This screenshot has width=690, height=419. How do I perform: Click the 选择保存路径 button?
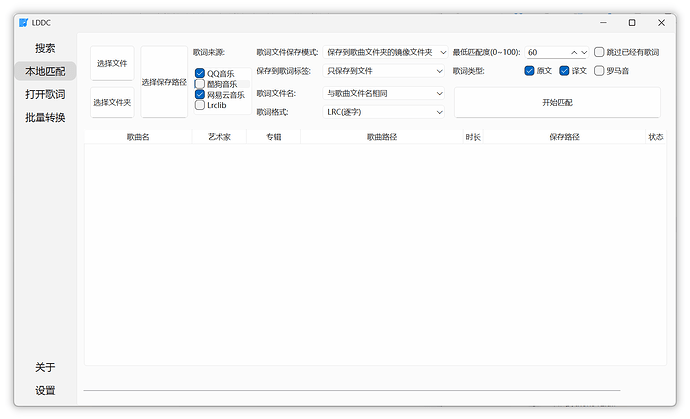[x=164, y=82]
